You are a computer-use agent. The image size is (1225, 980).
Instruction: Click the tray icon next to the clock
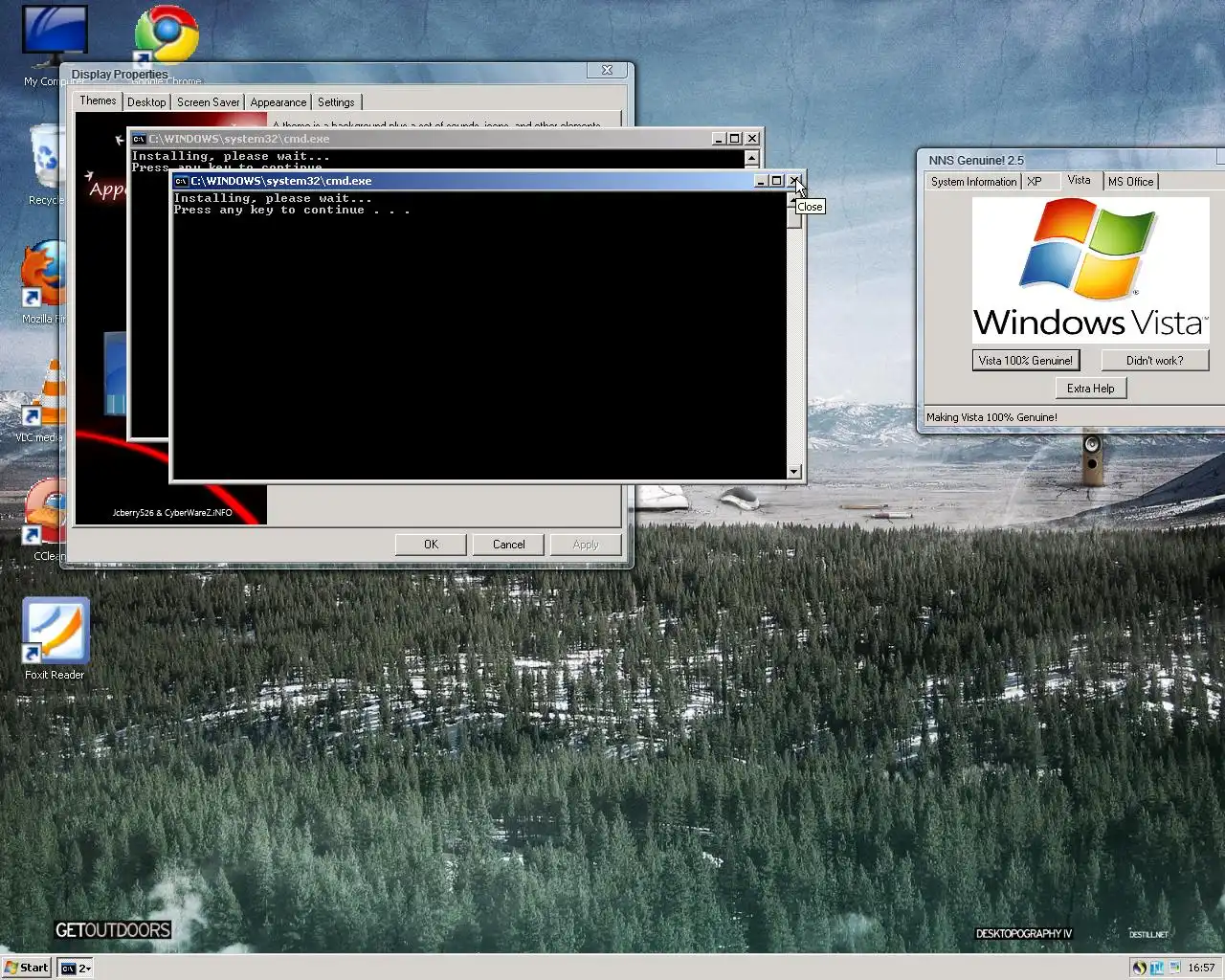click(x=1172, y=968)
